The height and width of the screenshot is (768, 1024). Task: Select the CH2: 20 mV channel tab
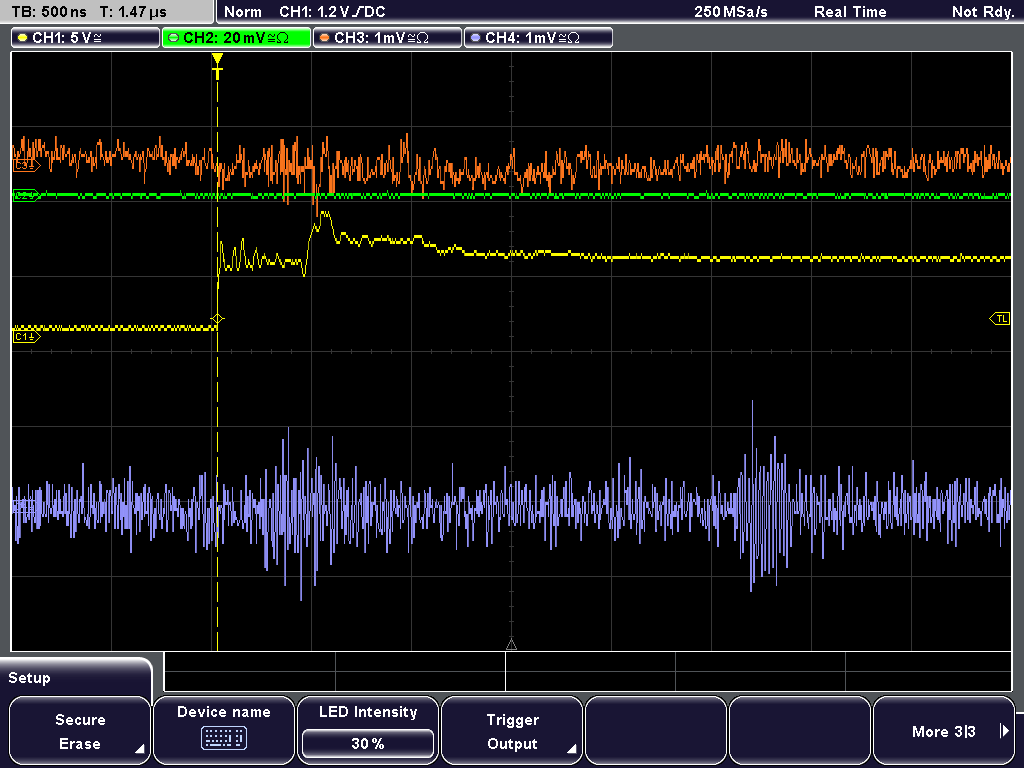click(236, 38)
